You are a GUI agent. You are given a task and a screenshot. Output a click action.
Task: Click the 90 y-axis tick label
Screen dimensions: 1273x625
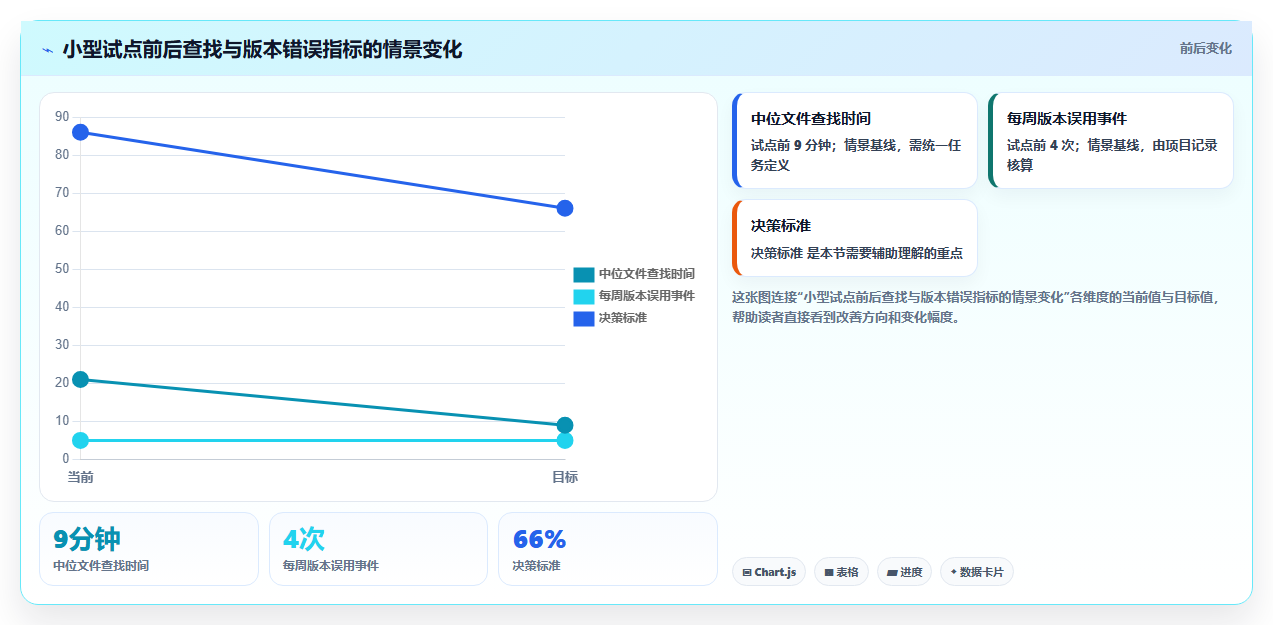63,117
